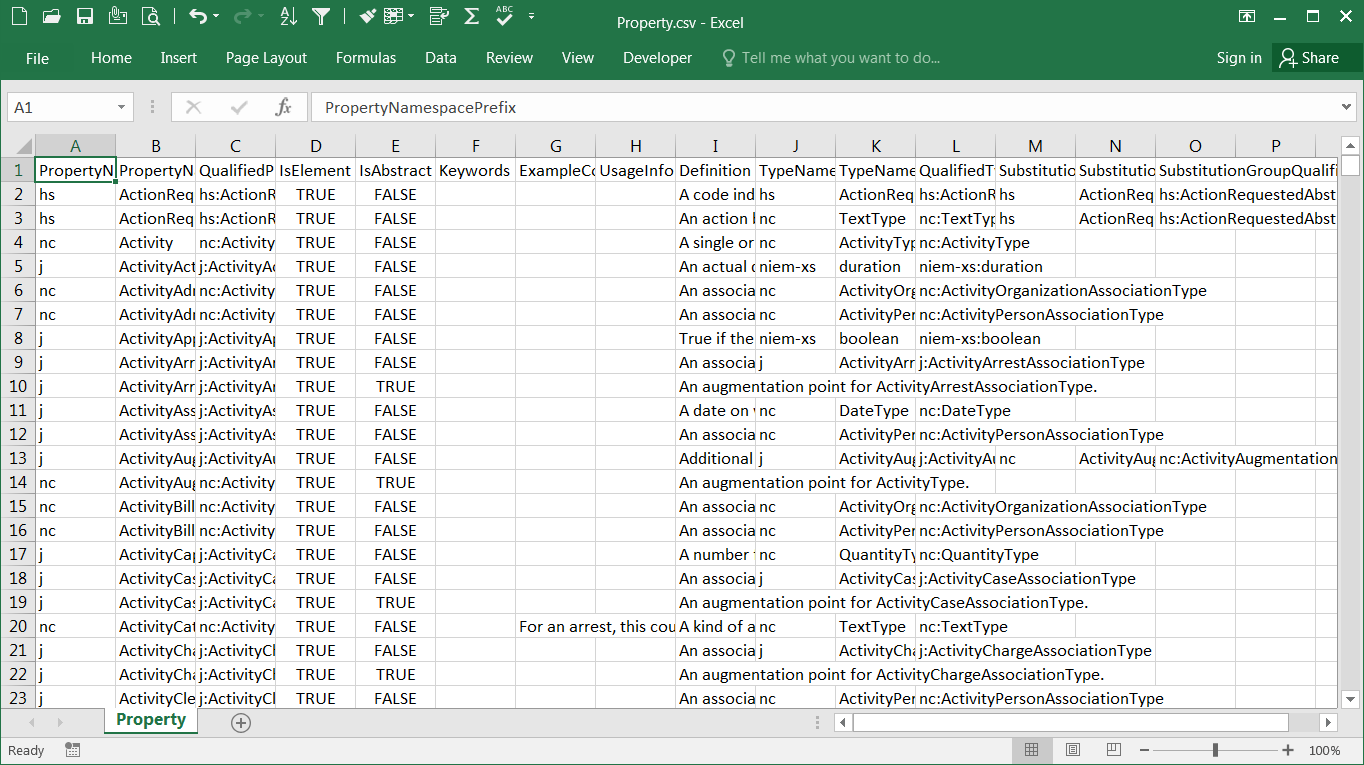The image size is (1364, 765).
Task: Run the ABC spelling check icon
Action: [x=505, y=17]
